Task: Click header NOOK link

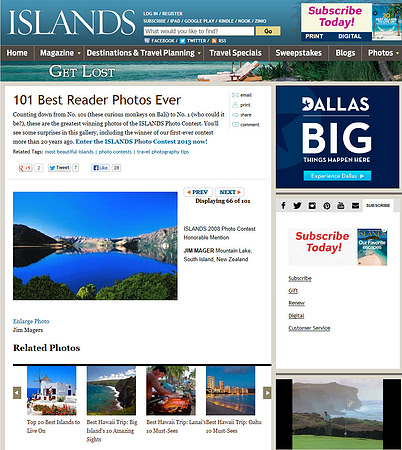Action: click(x=244, y=21)
